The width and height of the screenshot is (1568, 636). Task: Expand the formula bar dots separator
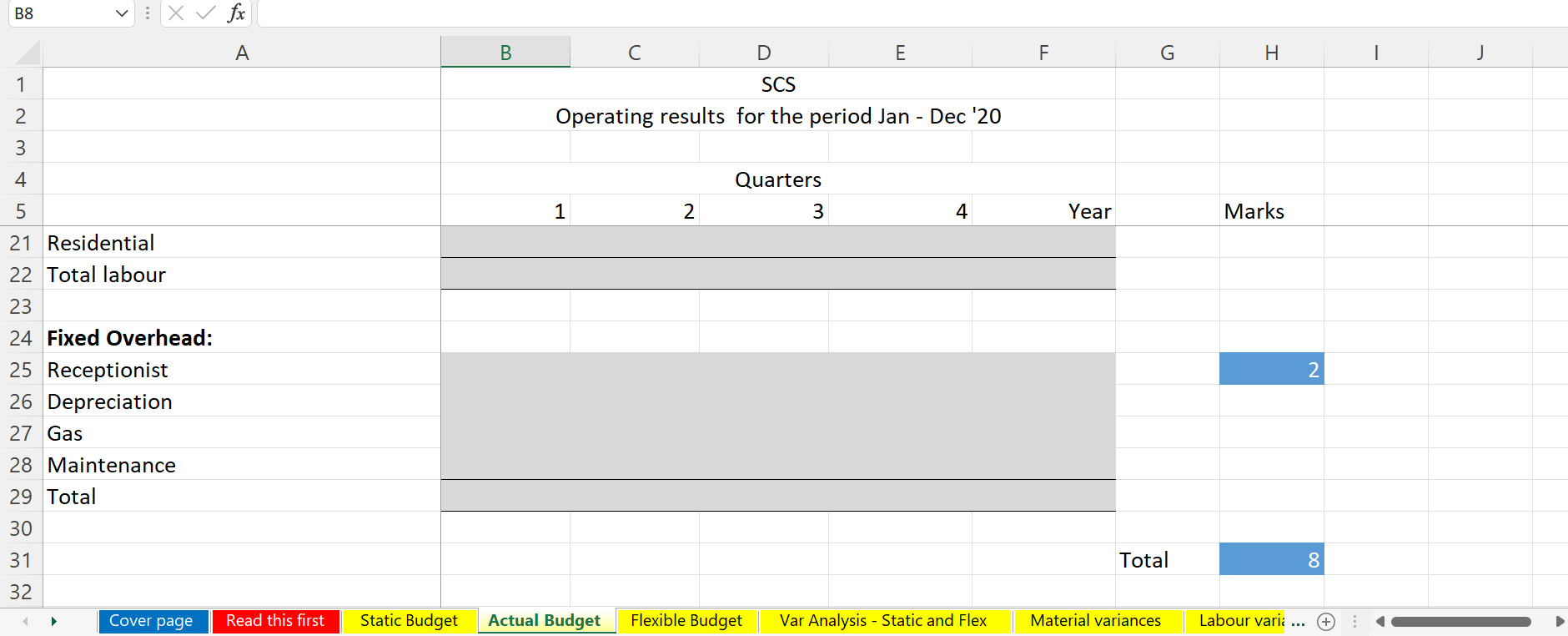coord(147,13)
